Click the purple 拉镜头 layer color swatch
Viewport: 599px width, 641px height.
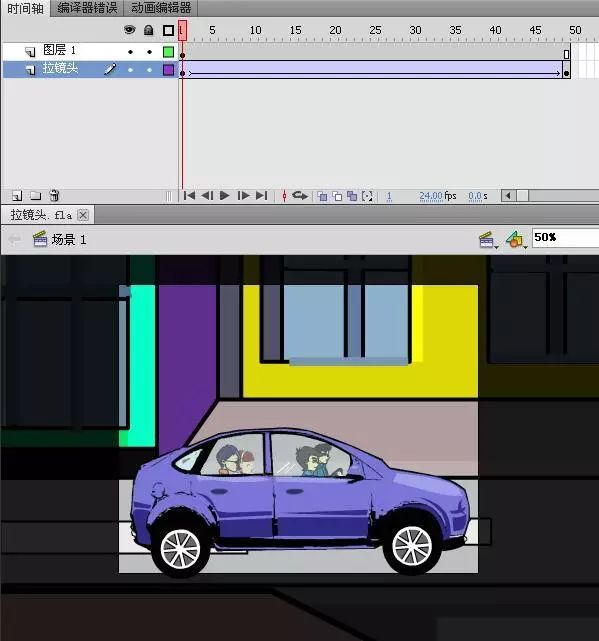[168, 70]
